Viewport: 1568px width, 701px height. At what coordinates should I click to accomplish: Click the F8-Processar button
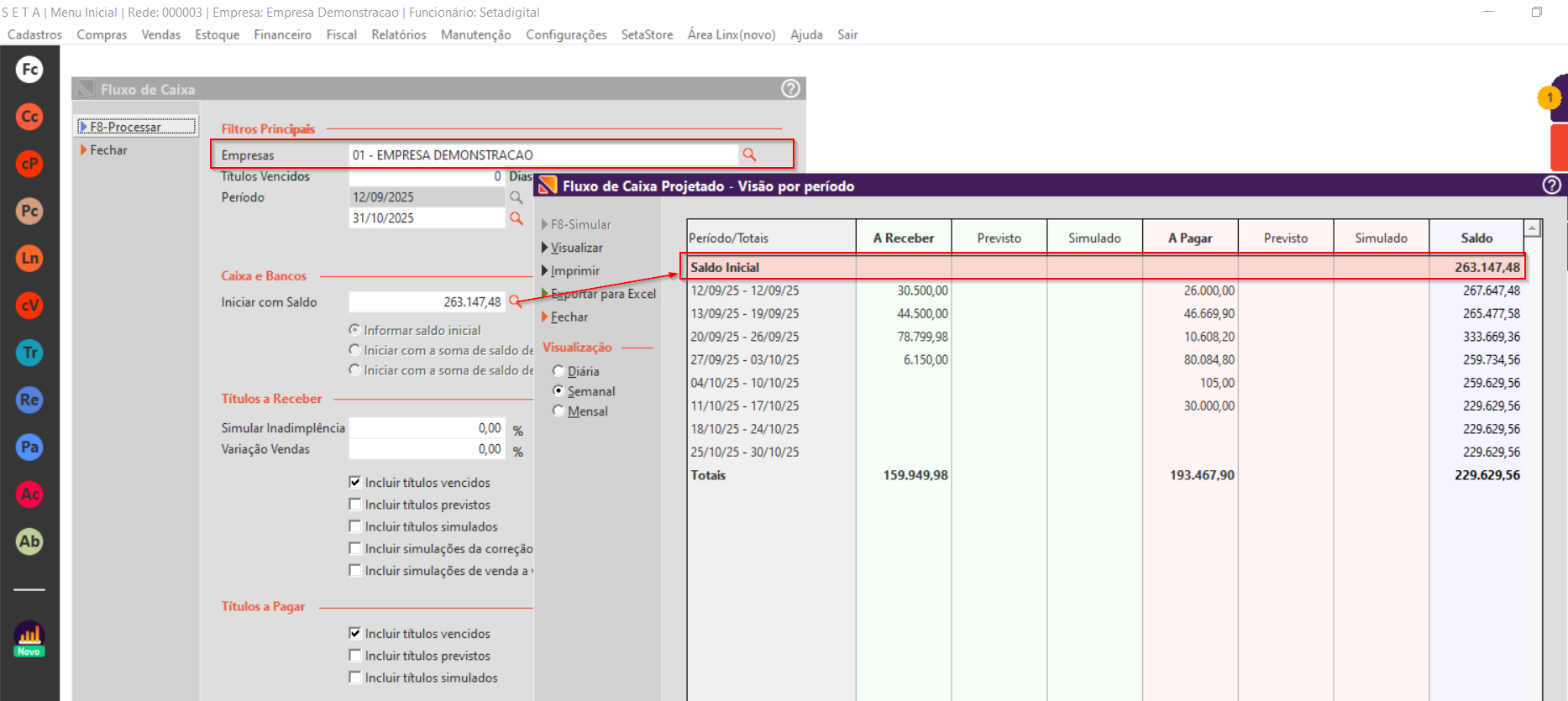(x=137, y=127)
